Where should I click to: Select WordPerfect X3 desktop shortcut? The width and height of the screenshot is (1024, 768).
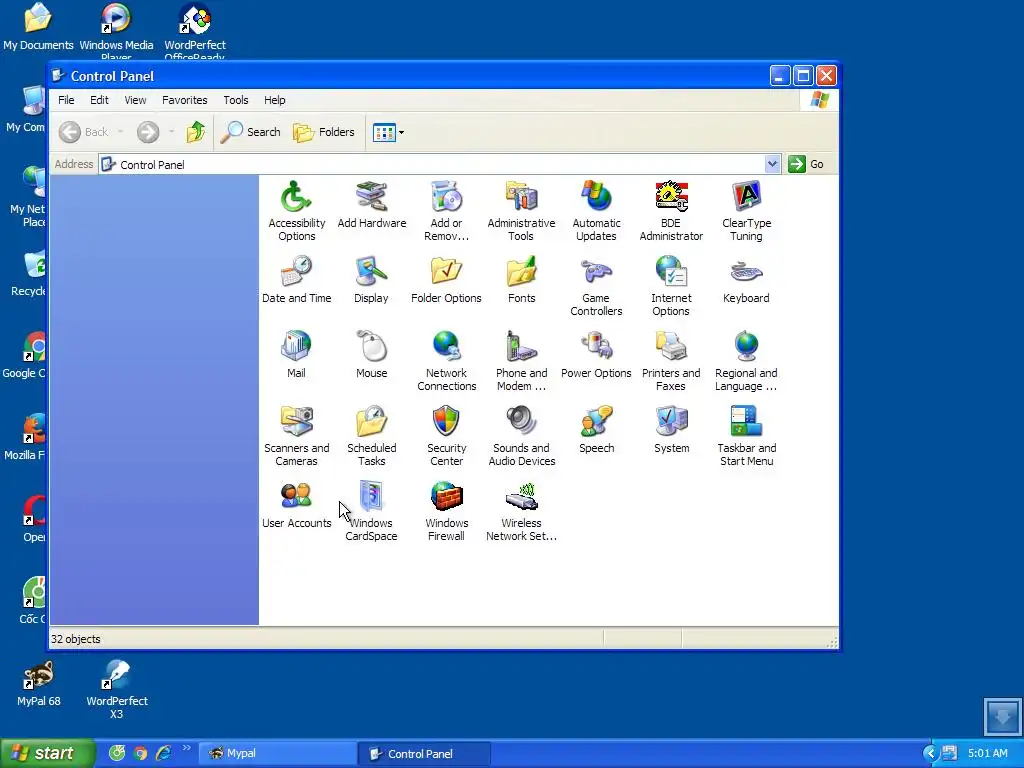(117, 690)
